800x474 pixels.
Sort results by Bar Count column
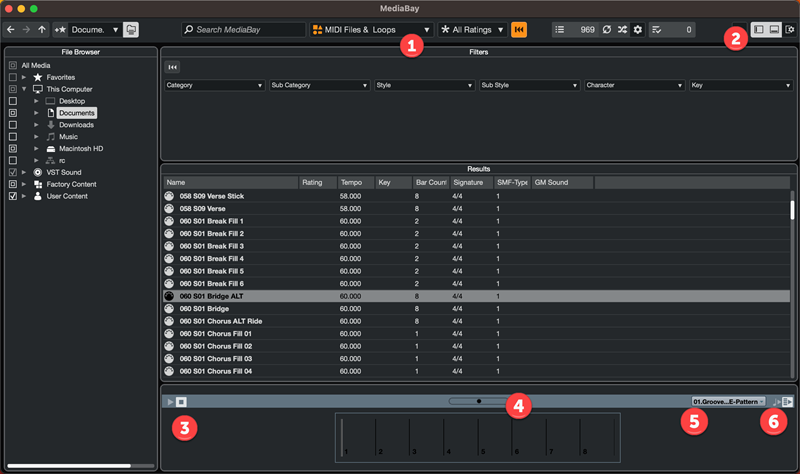pyautogui.click(x=431, y=182)
